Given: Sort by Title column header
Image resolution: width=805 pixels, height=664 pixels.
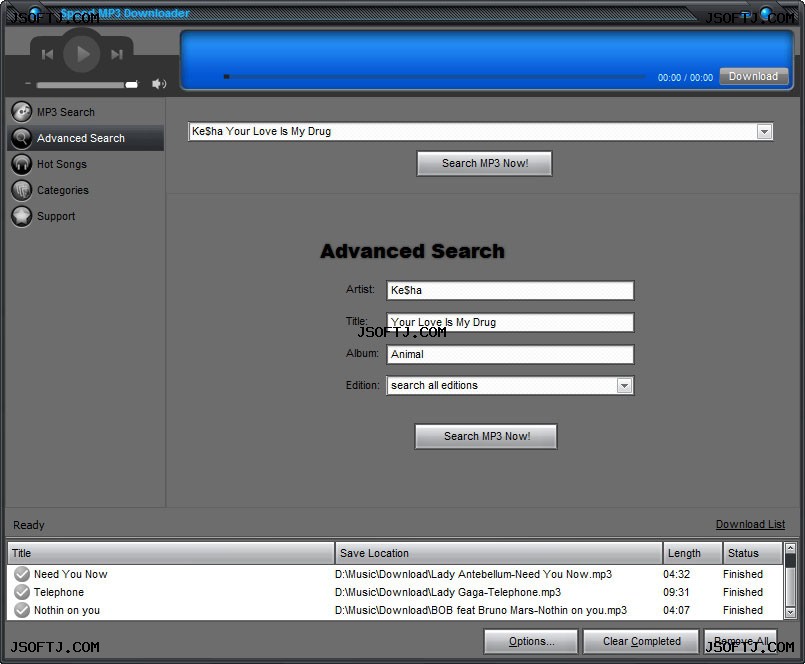Looking at the screenshot, I should [x=171, y=553].
